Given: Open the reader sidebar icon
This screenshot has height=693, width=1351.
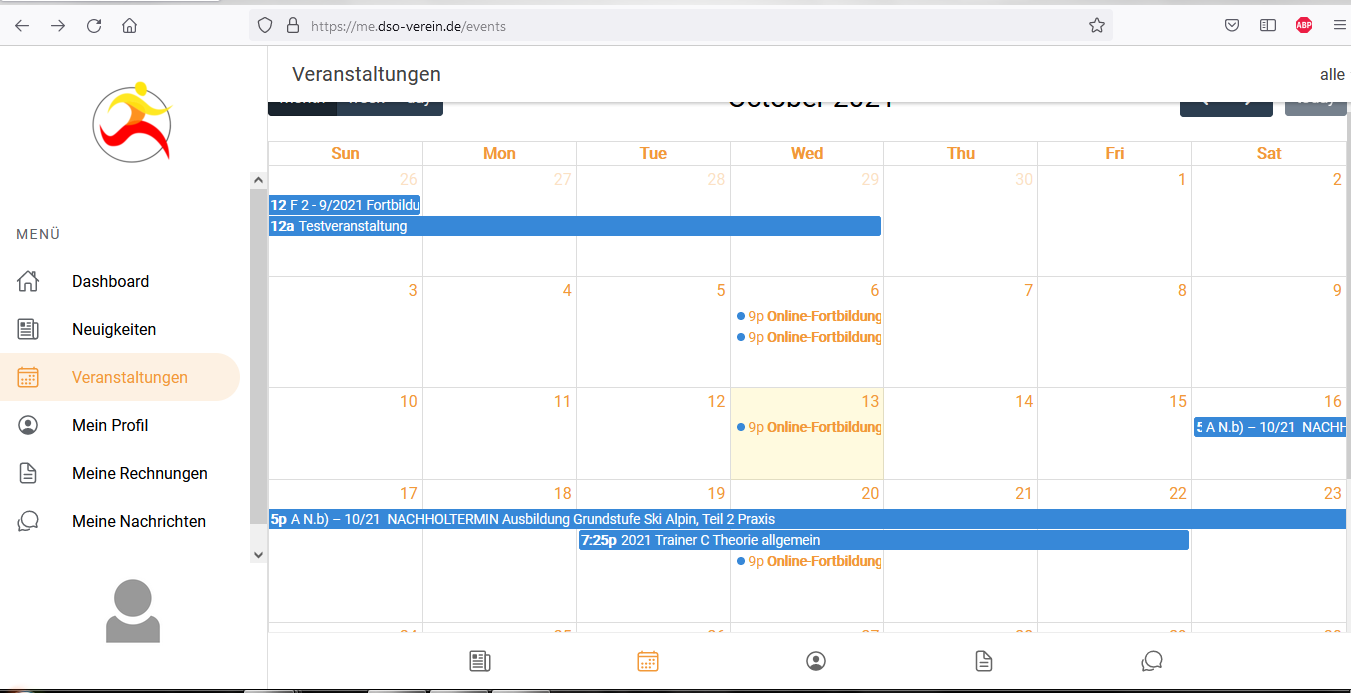Looking at the screenshot, I should (x=1268, y=26).
